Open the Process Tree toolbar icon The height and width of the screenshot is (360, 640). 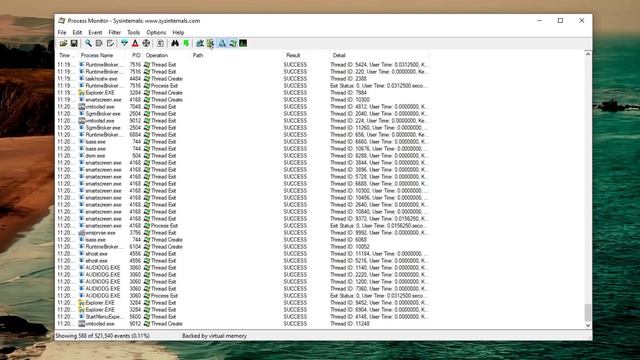tap(160, 43)
